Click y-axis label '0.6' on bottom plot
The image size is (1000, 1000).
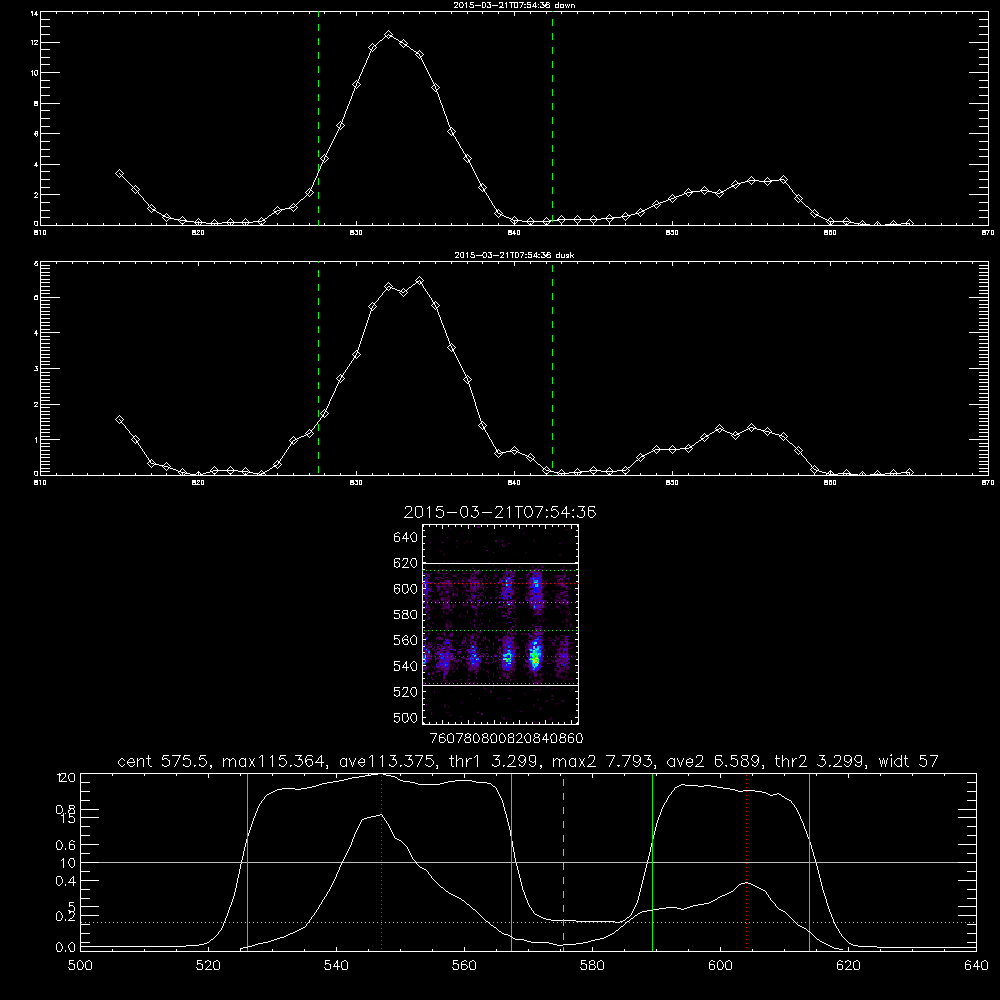tap(66, 845)
